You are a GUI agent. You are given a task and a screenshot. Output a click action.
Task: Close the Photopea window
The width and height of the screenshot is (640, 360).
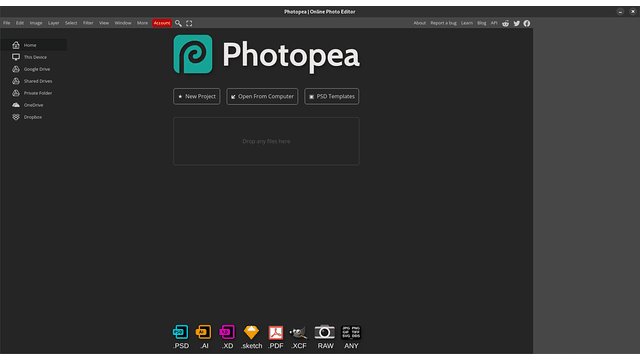coord(633,12)
